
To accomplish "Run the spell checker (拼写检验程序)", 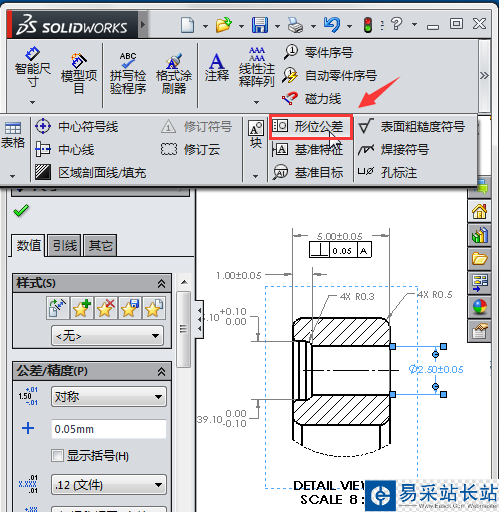I will (x=128, y=73).
